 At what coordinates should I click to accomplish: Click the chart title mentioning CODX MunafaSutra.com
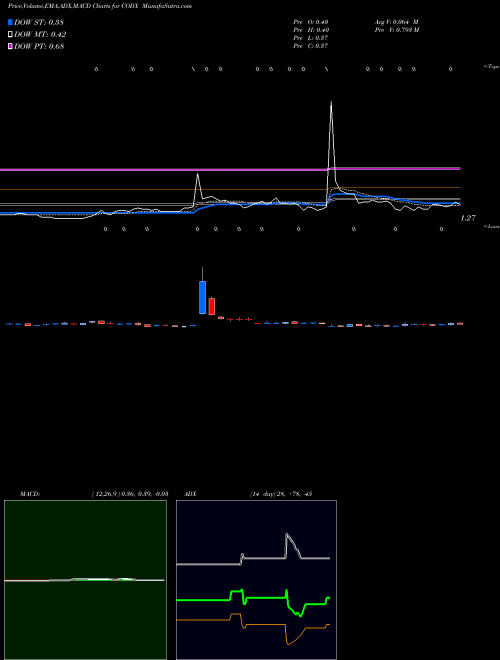click(100, 7)
